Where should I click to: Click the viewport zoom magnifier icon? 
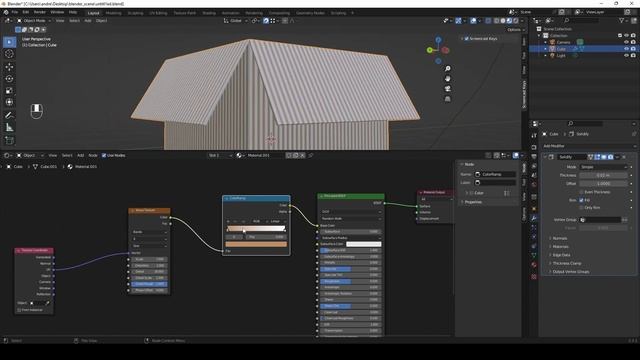[x=448, y=69]
